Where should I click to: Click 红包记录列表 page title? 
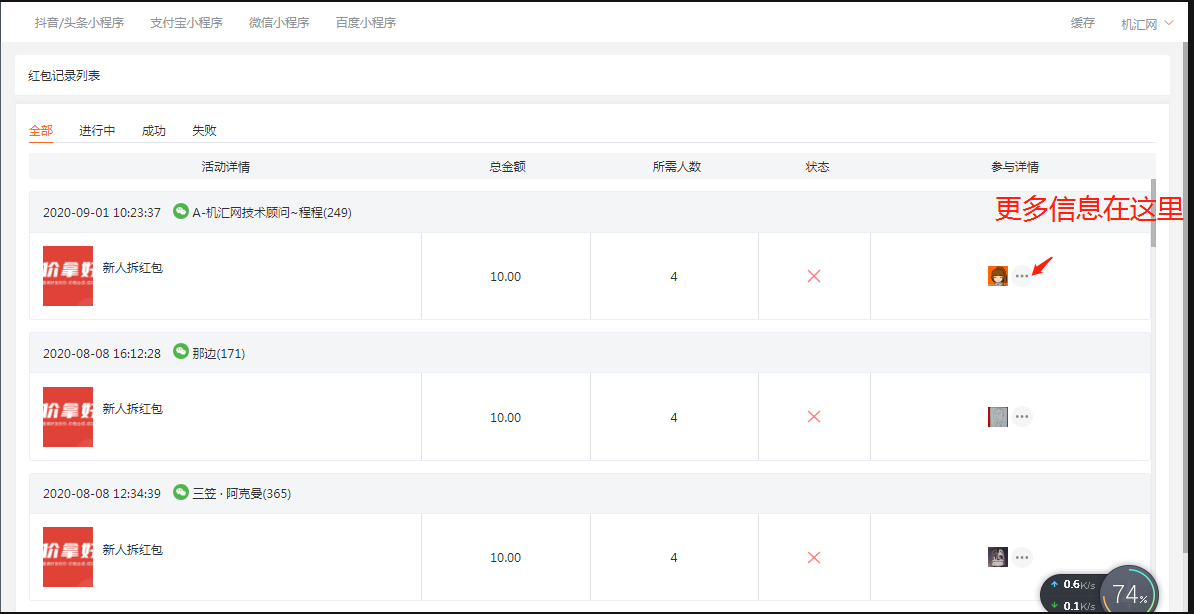click(x=64, y=75)
